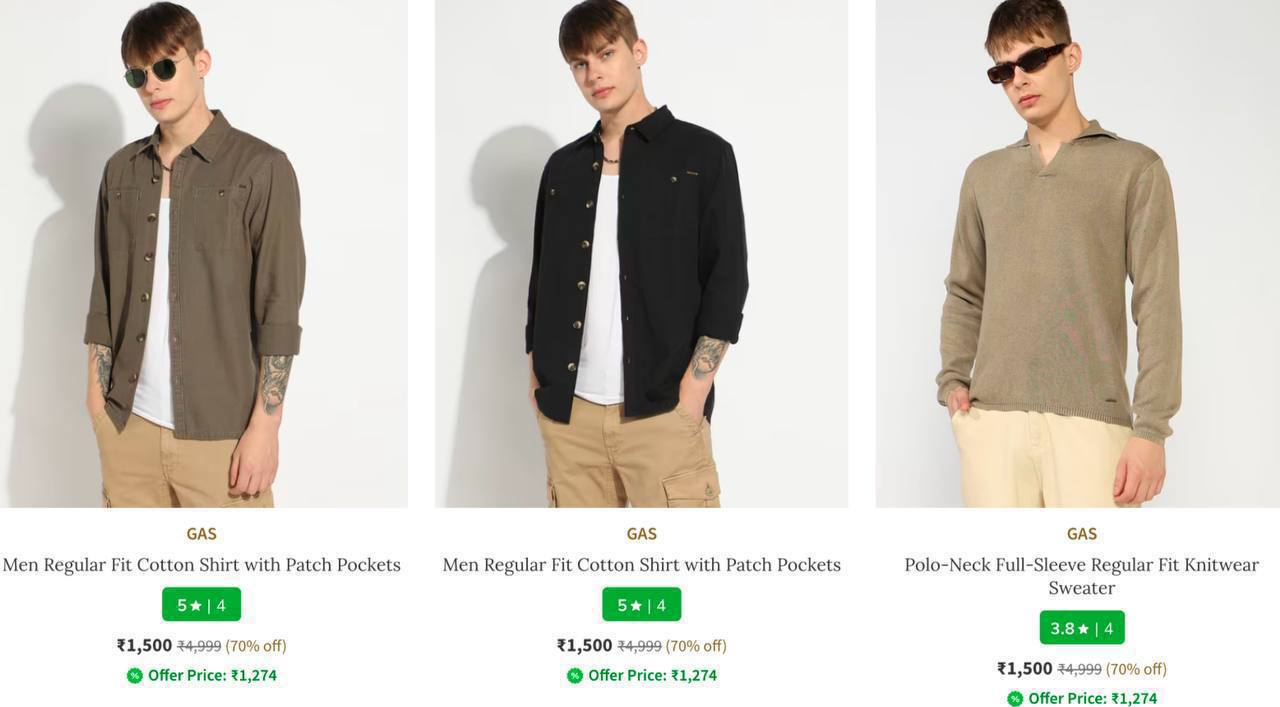Click the offer percent icon under the olive shirt
This screenshot has width=1280, height=707.
click(135, 676)
